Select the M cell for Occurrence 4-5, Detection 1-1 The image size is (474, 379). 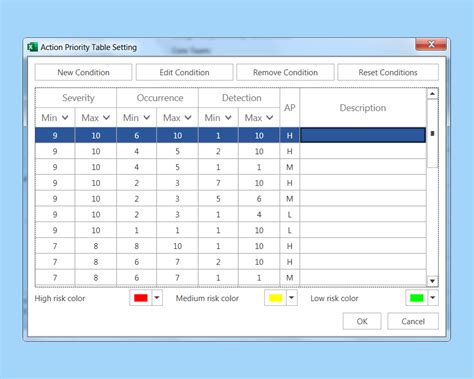(x=290, y=167)
